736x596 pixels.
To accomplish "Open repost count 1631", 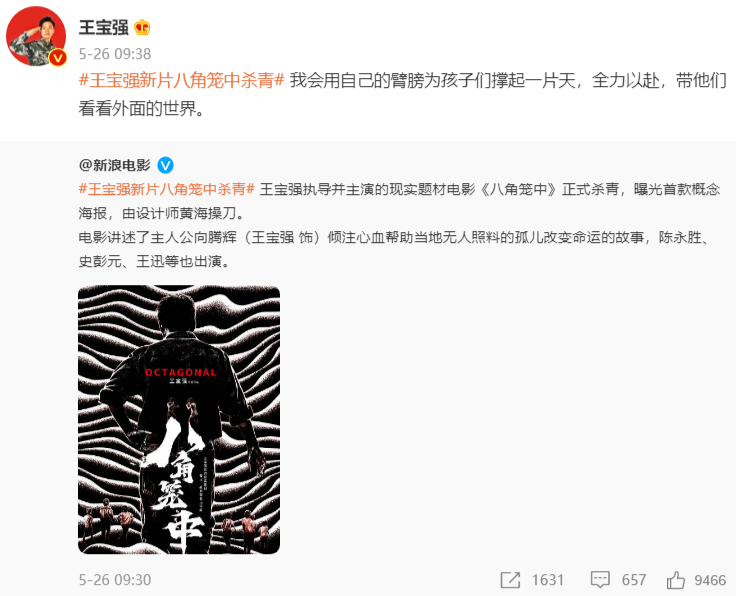I will pyautogui.click(x=547, y=580).
